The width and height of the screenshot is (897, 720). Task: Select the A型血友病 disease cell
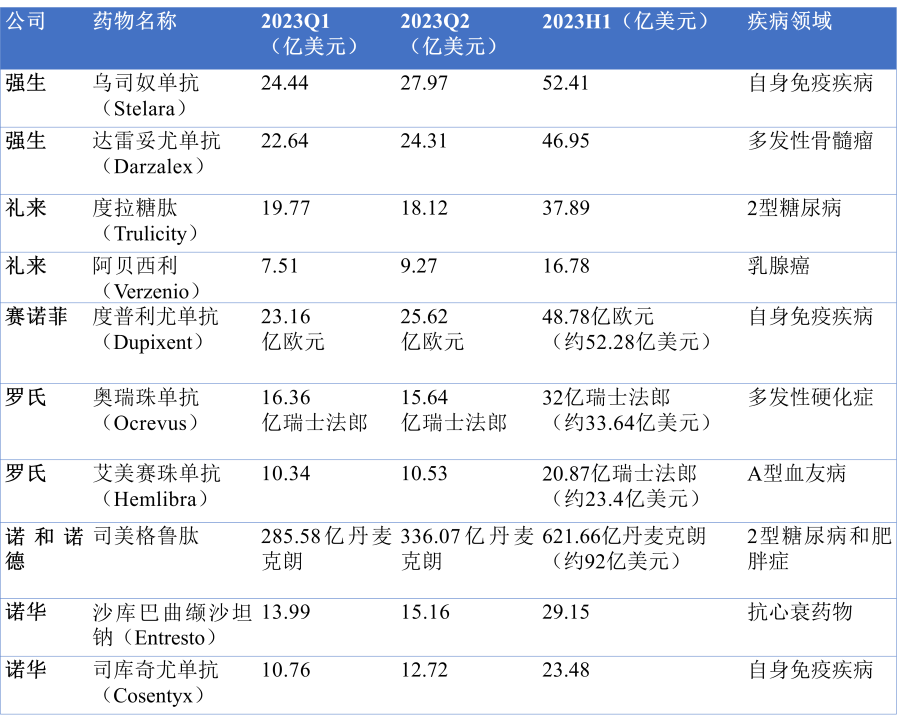(x=796, y=474)
